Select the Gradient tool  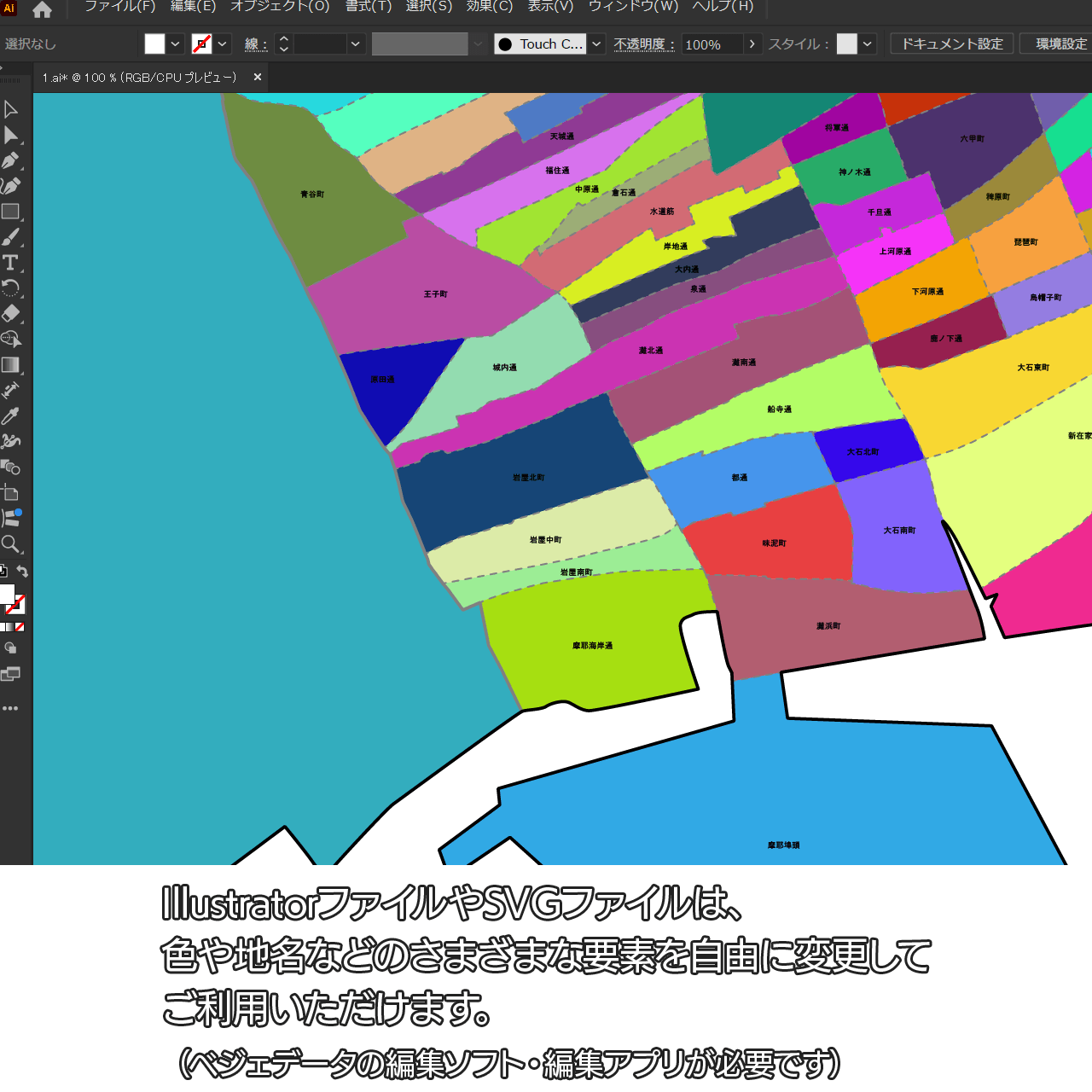pos(11,365)
